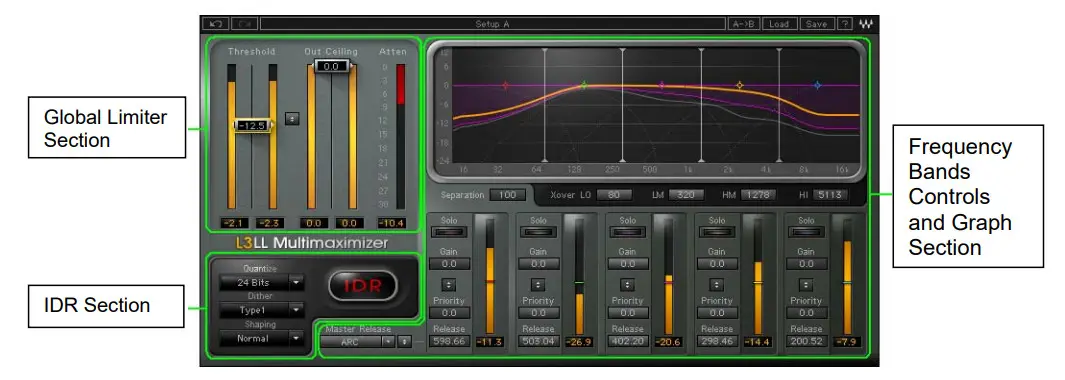1065x380 pixels.
Task: Click gain-priority link arrows in the 298.46 release band
Action: [x=717, y=285]
